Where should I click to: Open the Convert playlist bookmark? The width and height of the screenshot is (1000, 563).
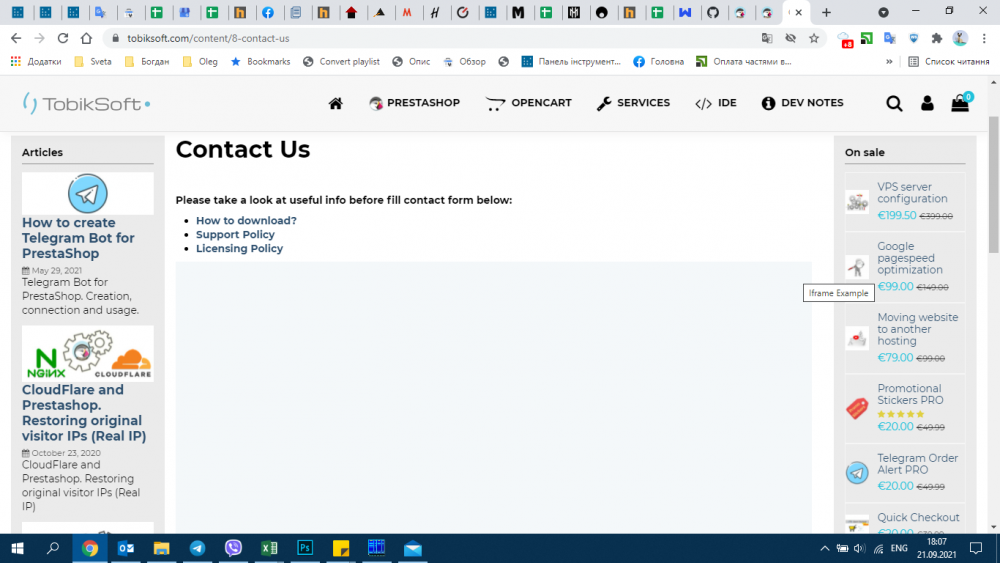coord(341,62)
